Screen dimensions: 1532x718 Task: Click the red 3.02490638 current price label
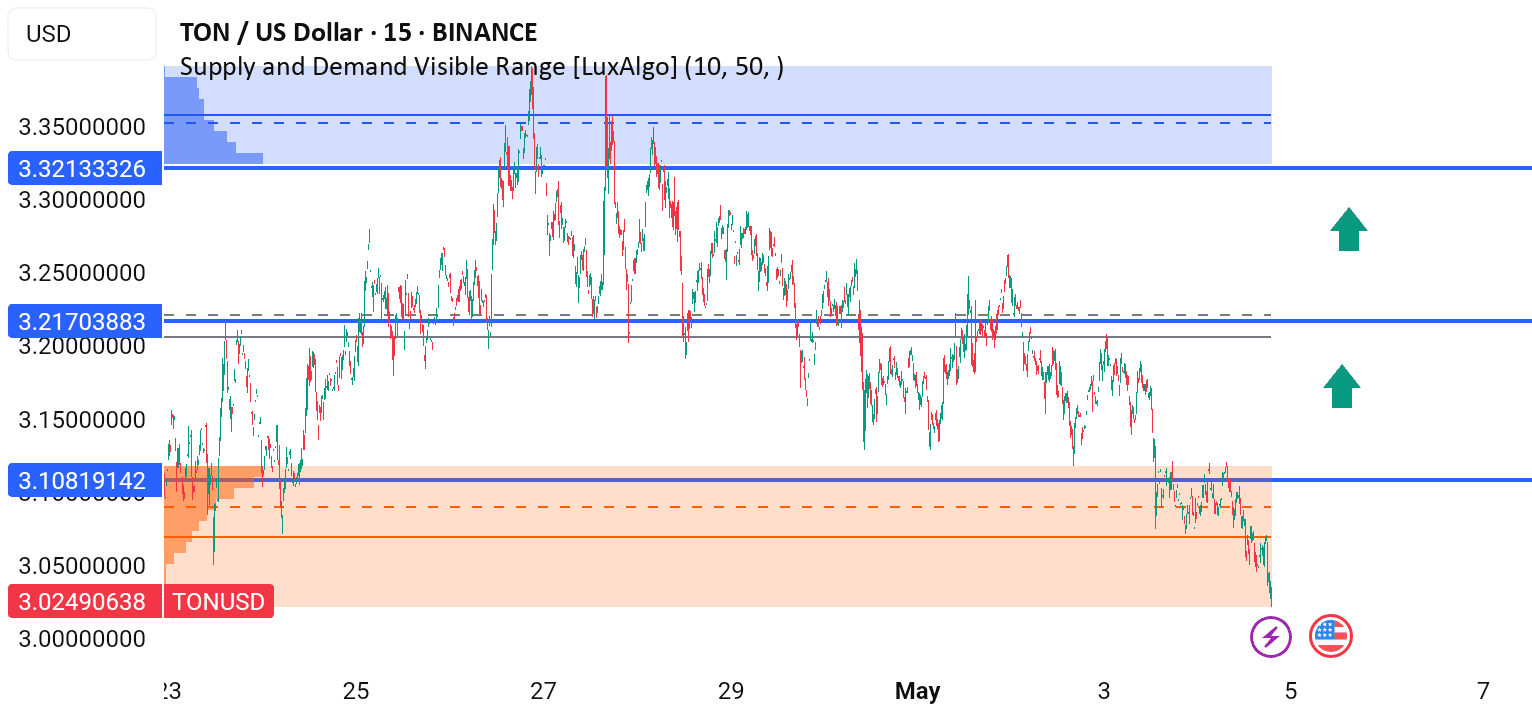[84, 602]
